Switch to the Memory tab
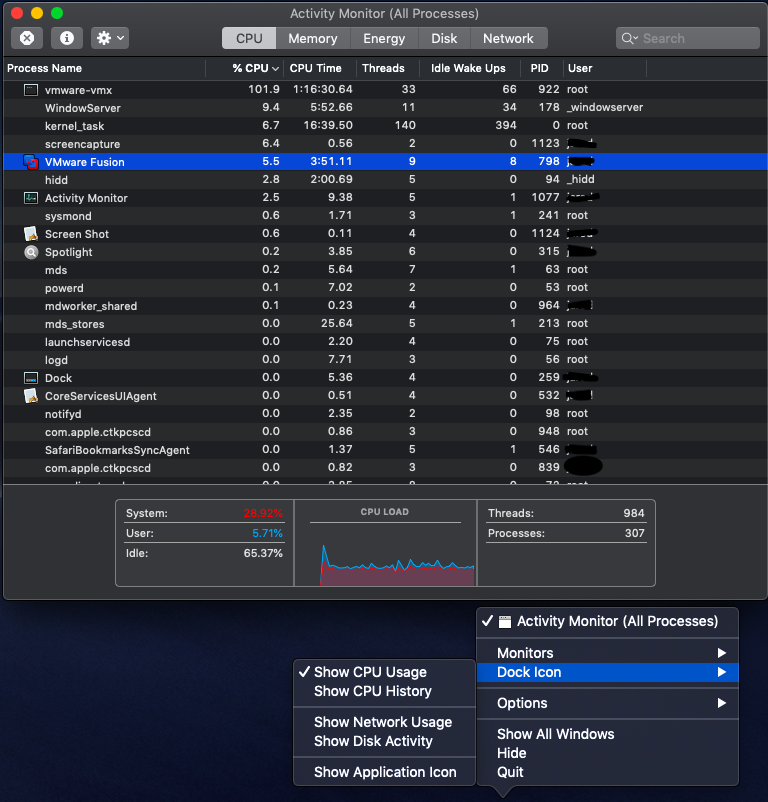 313,38
